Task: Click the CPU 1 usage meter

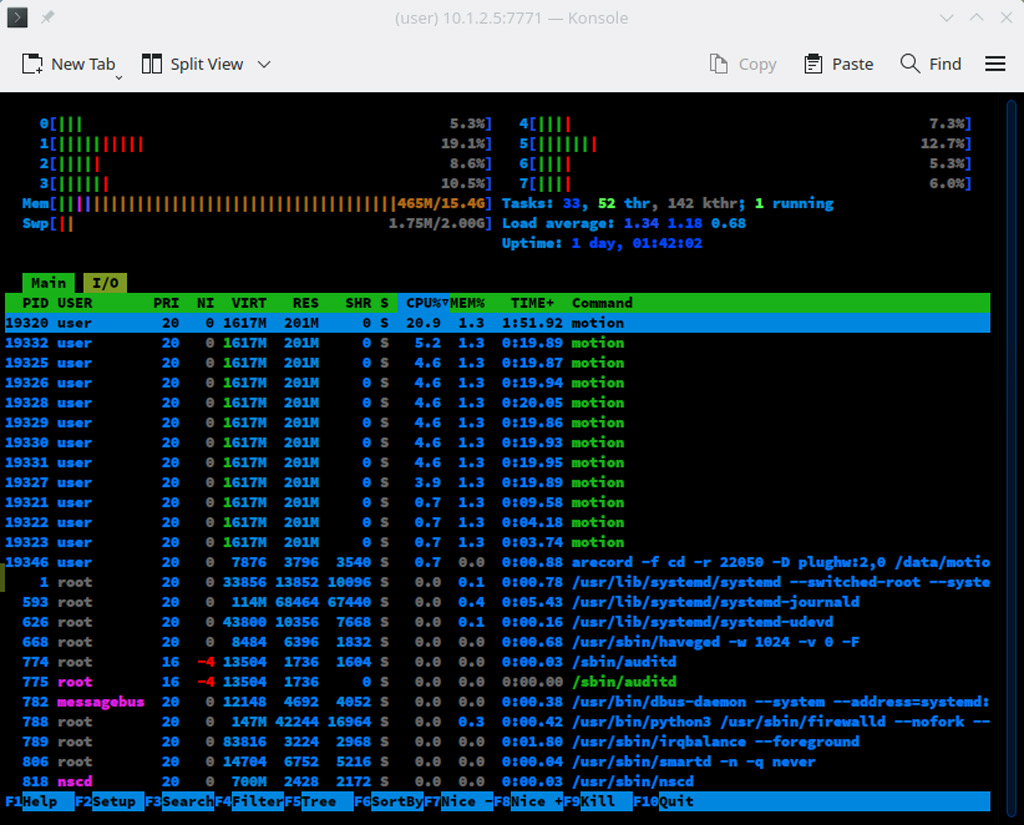Action: point(266,144)
